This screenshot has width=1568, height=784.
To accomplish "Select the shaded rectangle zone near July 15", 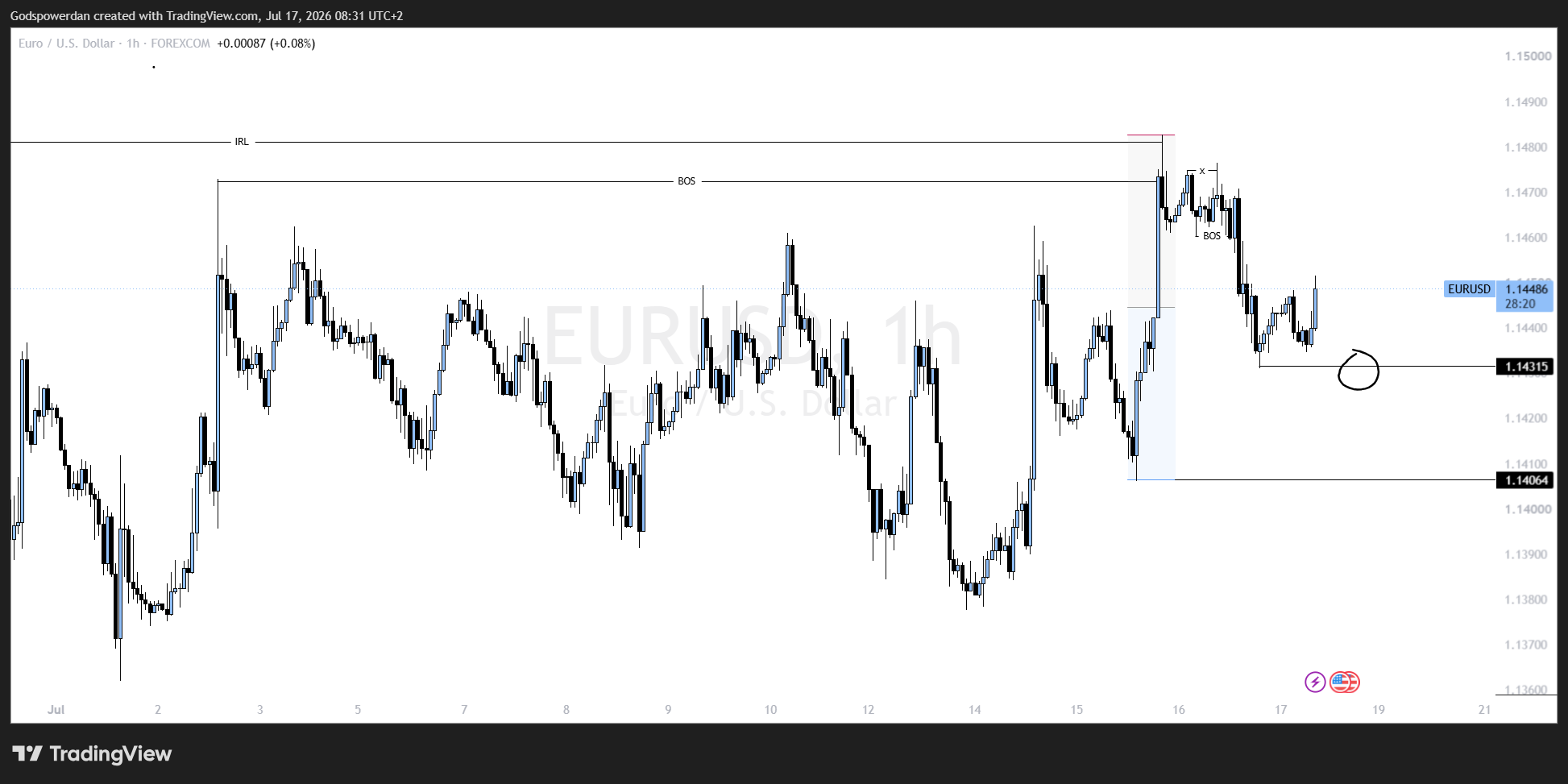I will coord(1151,307).
